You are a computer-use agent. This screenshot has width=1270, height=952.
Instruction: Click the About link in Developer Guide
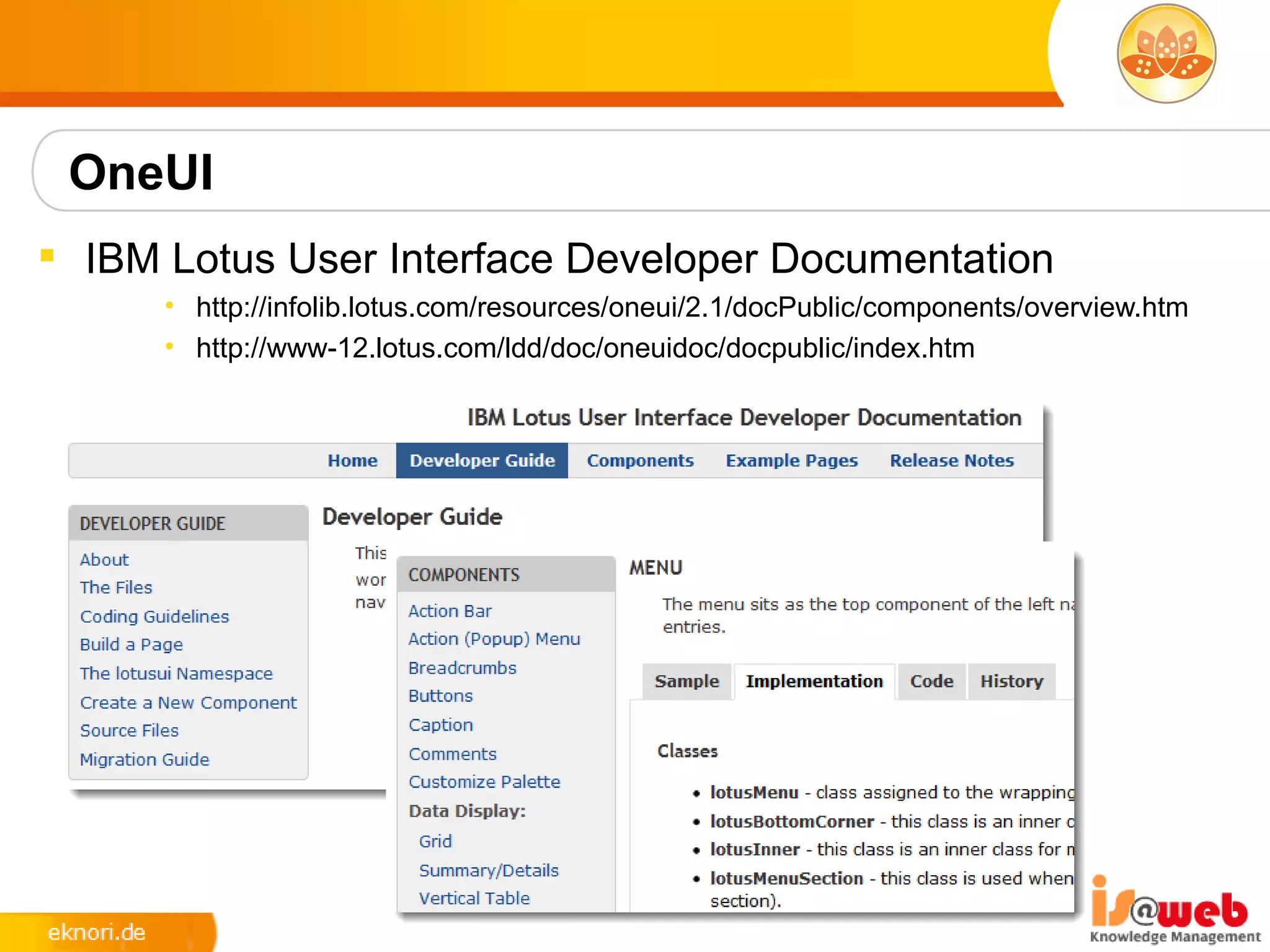(x=104, y=560)
